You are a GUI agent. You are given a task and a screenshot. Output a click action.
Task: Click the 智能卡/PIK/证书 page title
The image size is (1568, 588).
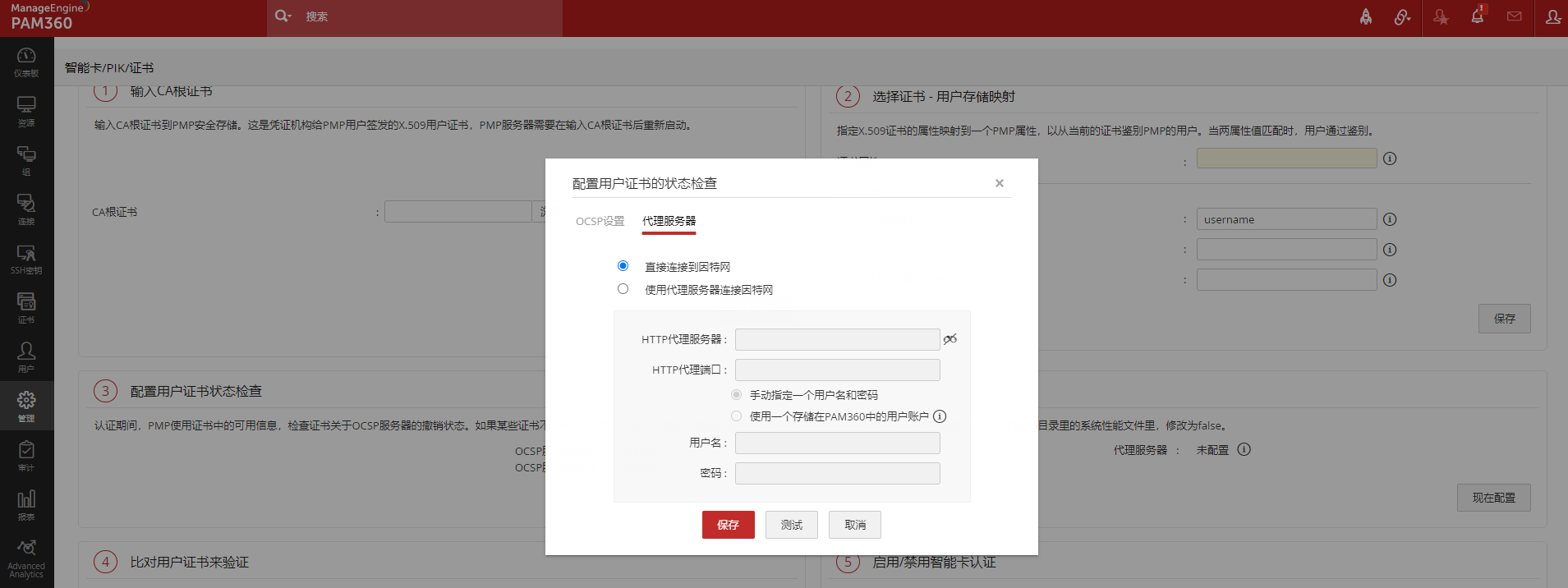click(109, 68)
